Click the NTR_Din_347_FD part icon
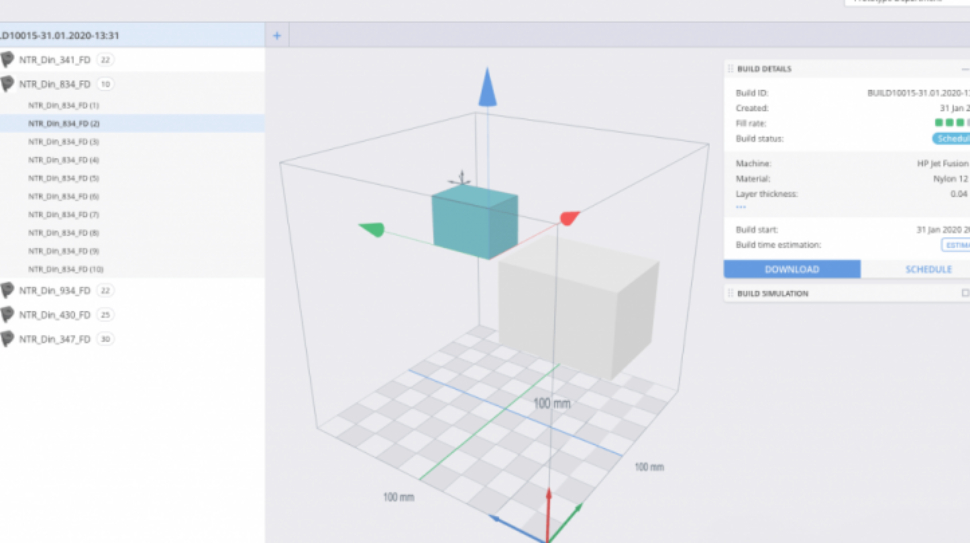 point(8,339)
